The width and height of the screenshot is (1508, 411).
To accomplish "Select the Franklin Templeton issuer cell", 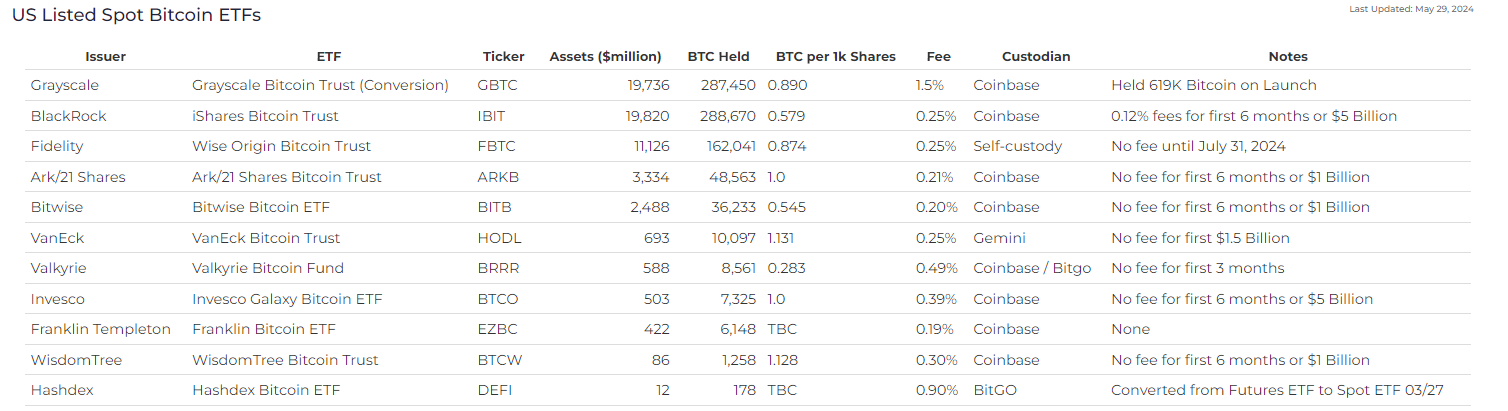I will (x=101, y=329).
